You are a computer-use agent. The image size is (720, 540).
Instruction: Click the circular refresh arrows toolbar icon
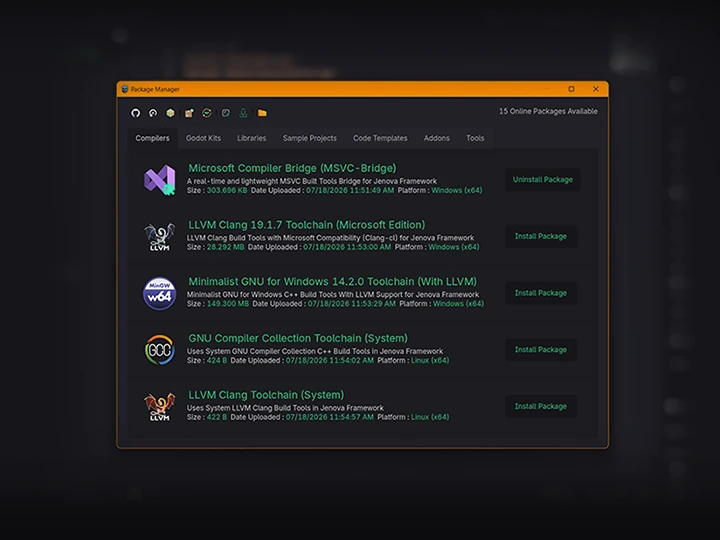pos(207,113)
